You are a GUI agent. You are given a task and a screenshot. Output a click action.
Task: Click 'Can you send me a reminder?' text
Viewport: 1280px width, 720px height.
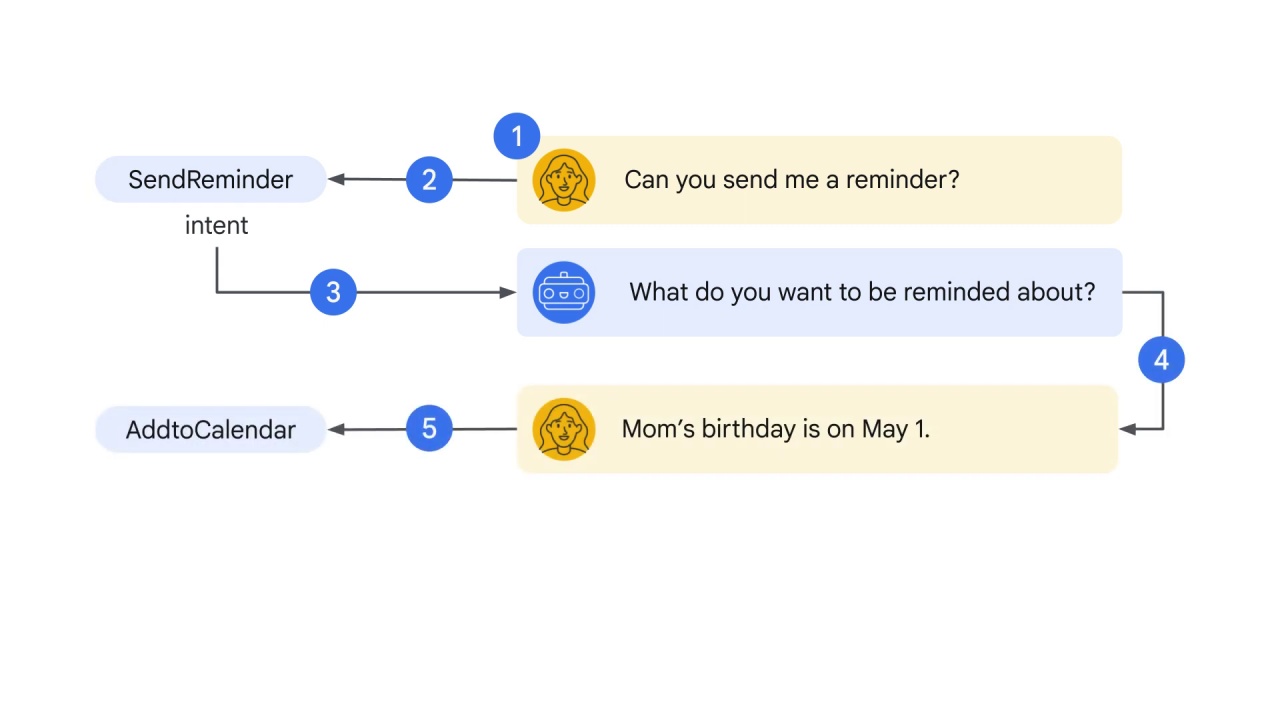pos(791,180)
